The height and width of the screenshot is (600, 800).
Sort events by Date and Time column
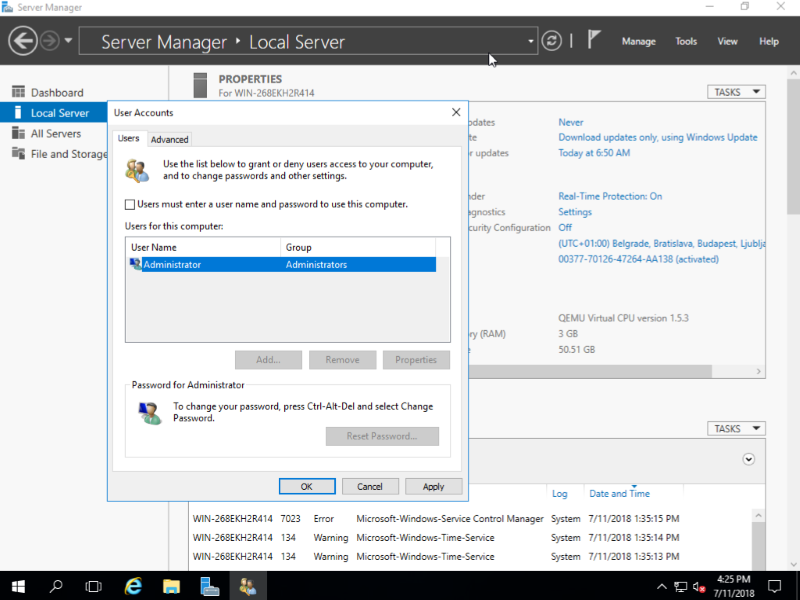click(x=619, y=493)
